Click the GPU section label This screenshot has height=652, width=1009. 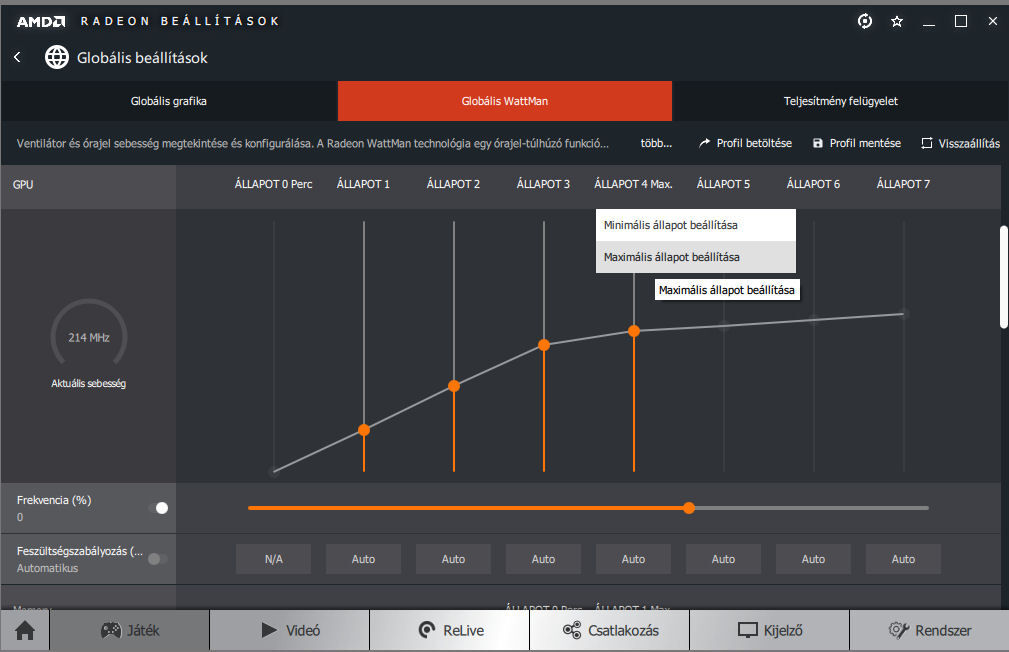pos(23,185)
